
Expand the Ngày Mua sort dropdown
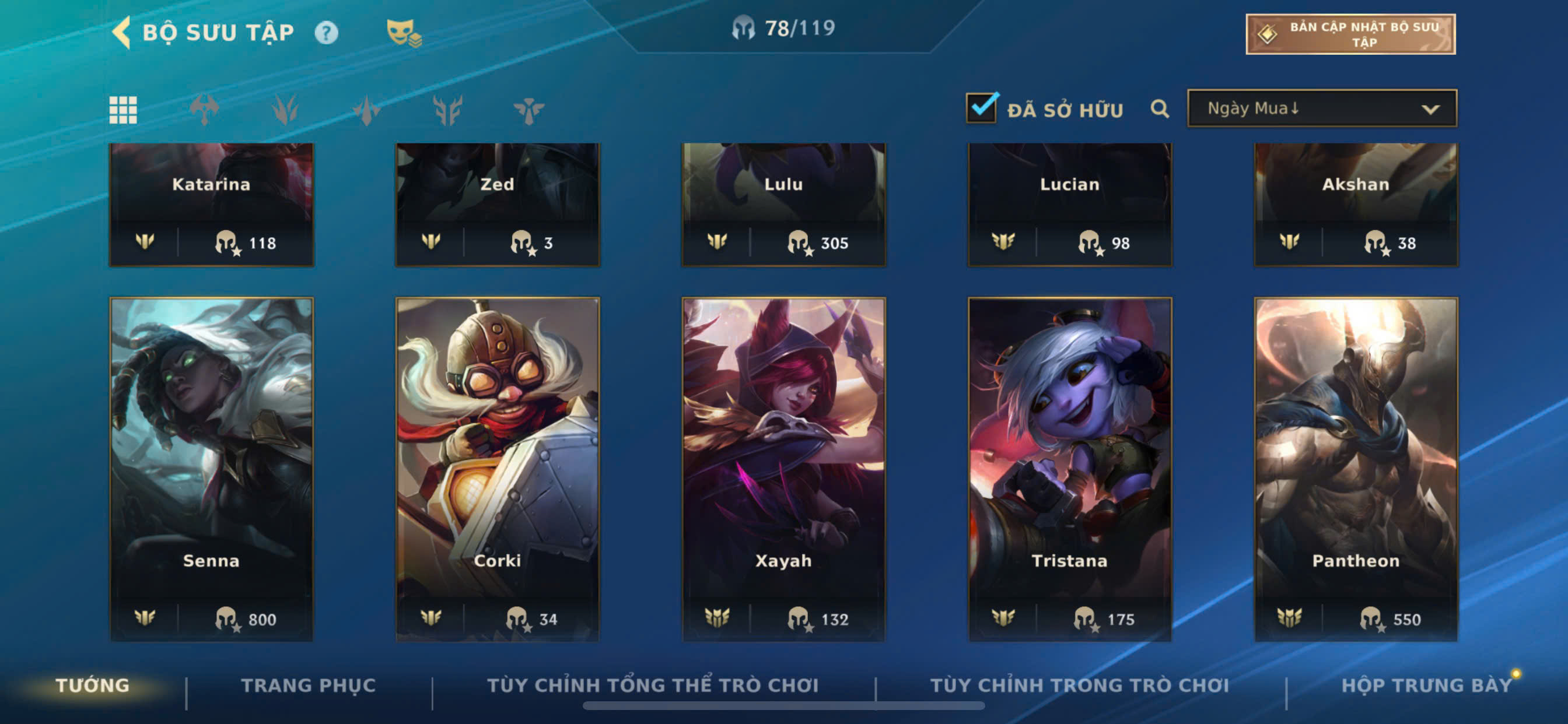tap(1321, 108)
